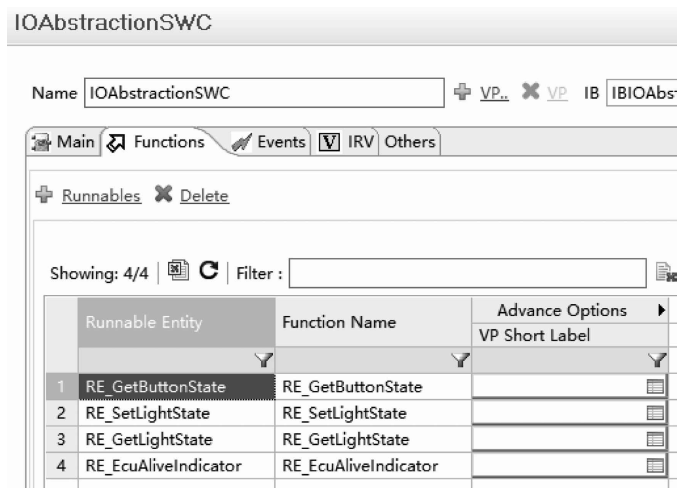Click the green plus icon beside Runnables
686x497 pixels.
tap(42, 196)
